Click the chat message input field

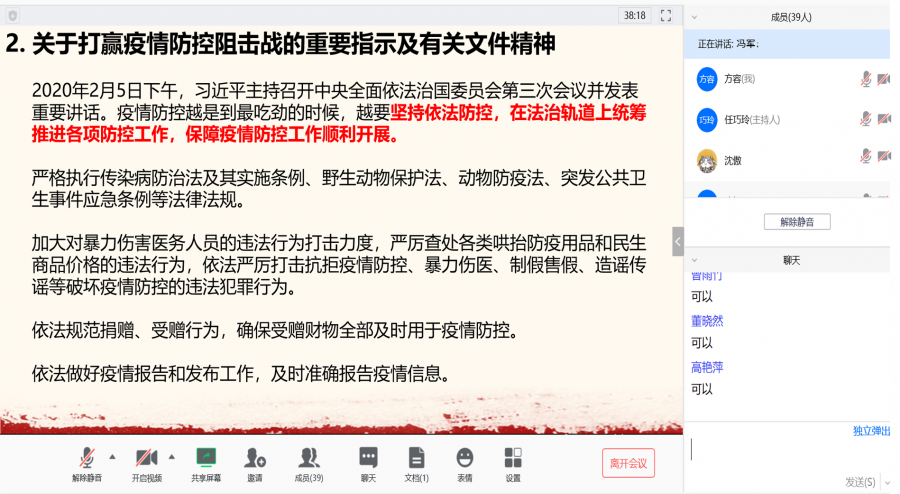coord(786,450)
